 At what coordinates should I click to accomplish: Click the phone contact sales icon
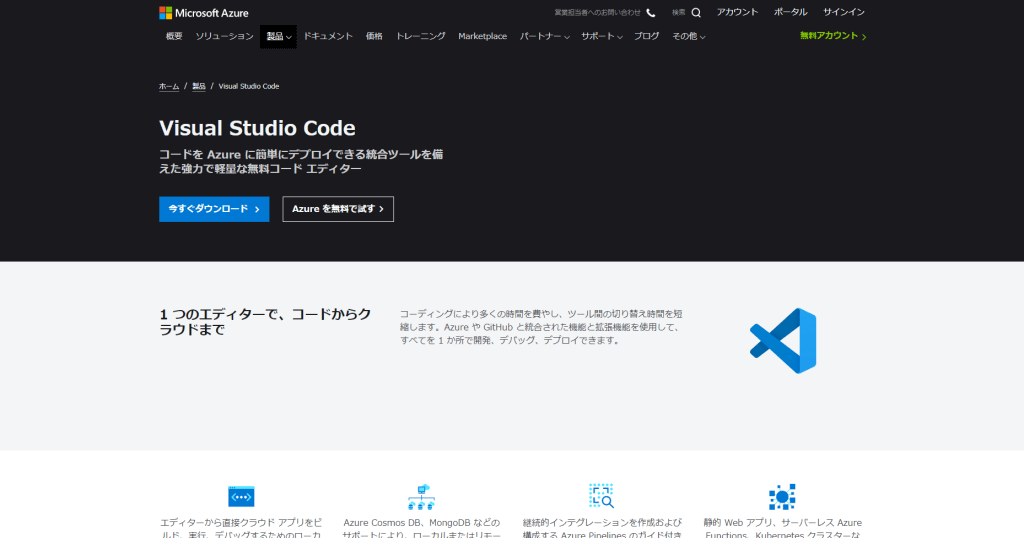(650, 12)
